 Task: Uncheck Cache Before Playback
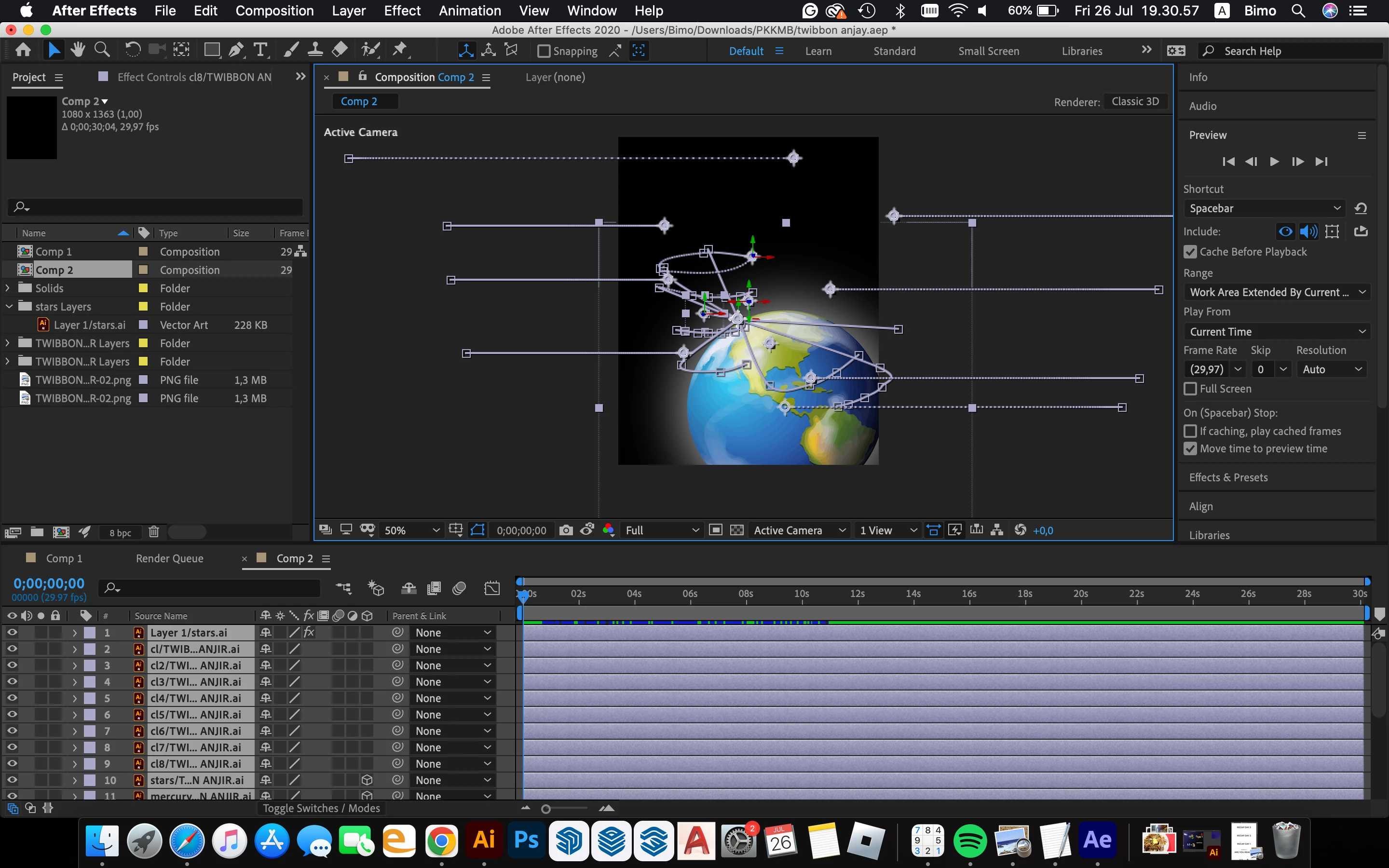click(1190, 251)
